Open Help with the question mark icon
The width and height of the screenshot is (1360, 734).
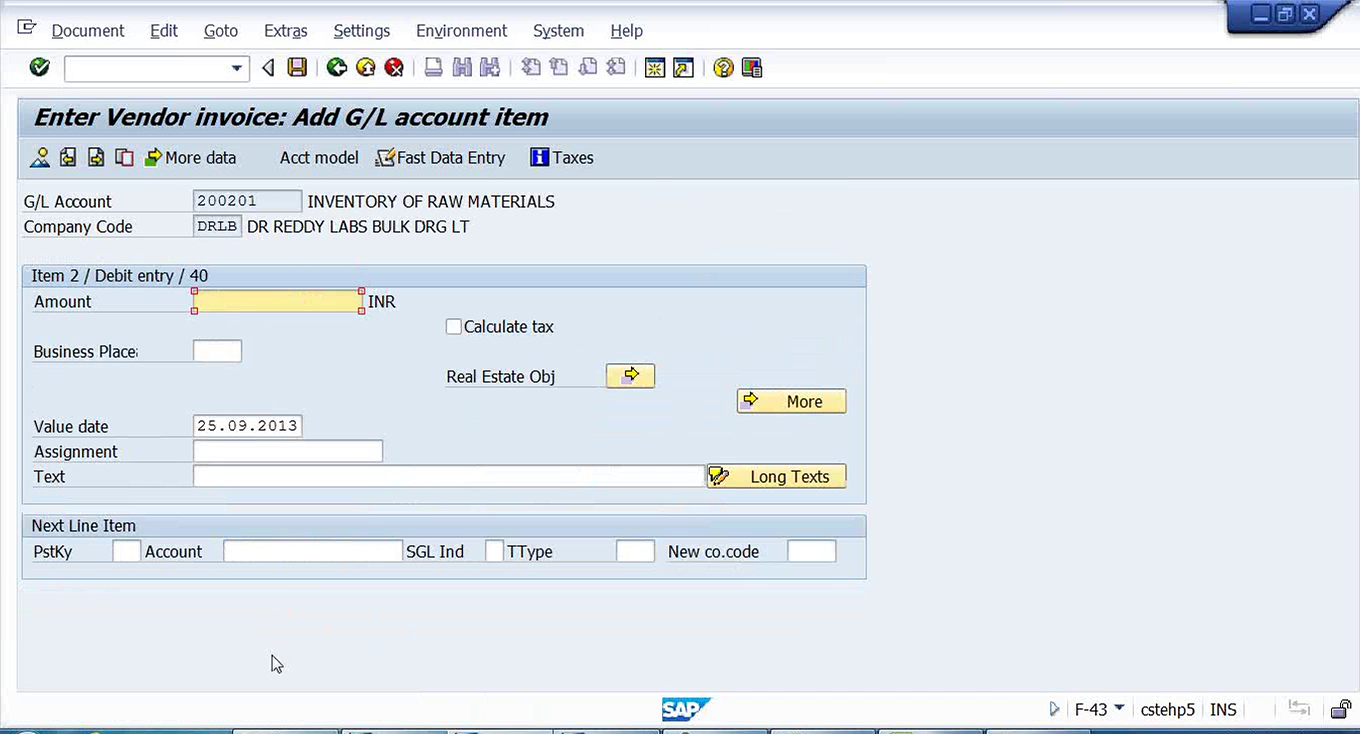(x=723, y=67)
